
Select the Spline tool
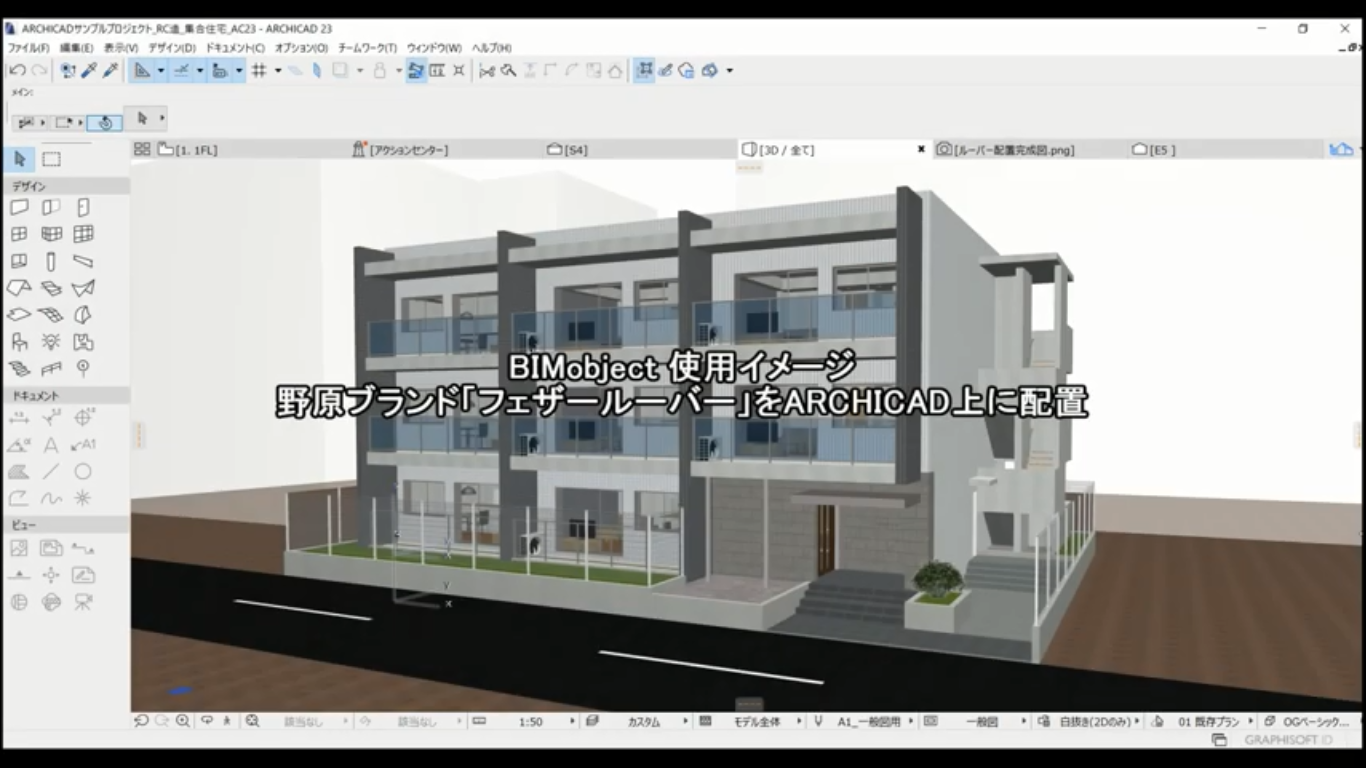point(51,498)
